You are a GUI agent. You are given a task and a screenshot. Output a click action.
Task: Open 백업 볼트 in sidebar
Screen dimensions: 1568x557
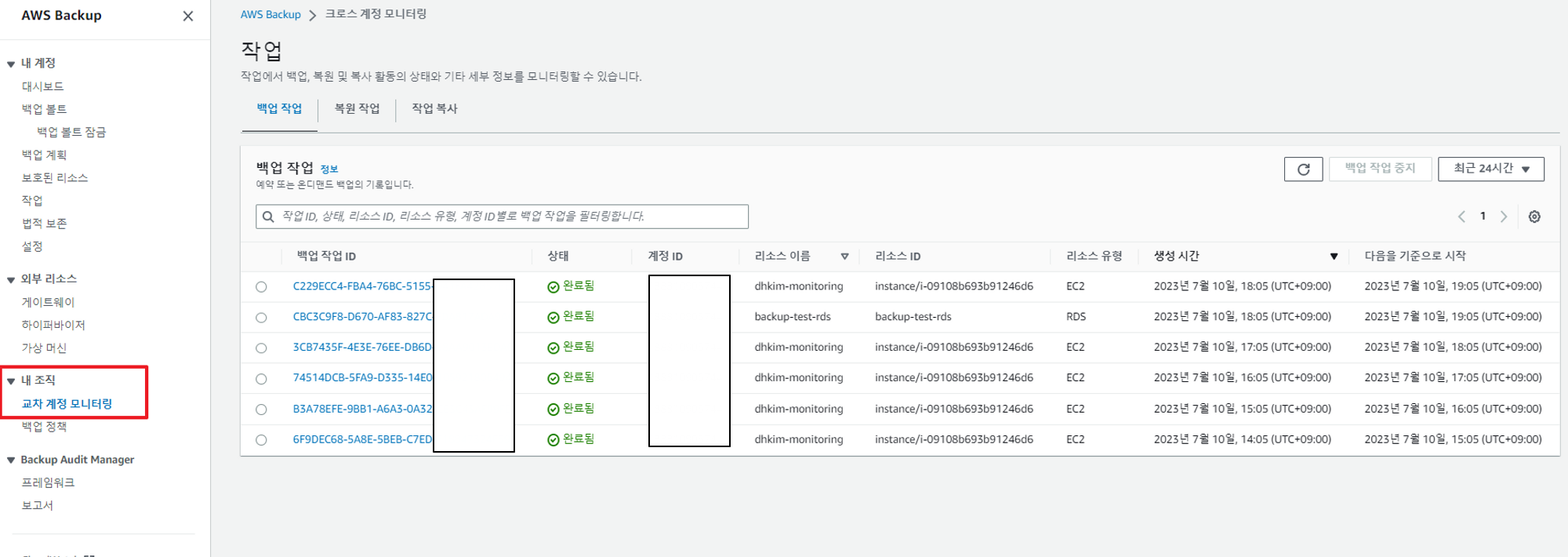44,109
